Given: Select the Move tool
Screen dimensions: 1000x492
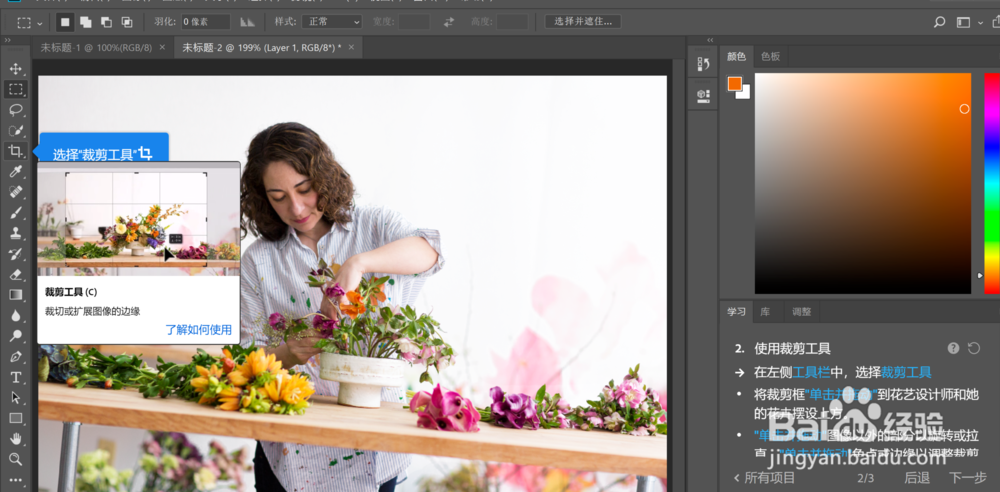Looking at the screenshot, I should pyautogui.click(x=15, y=69).
